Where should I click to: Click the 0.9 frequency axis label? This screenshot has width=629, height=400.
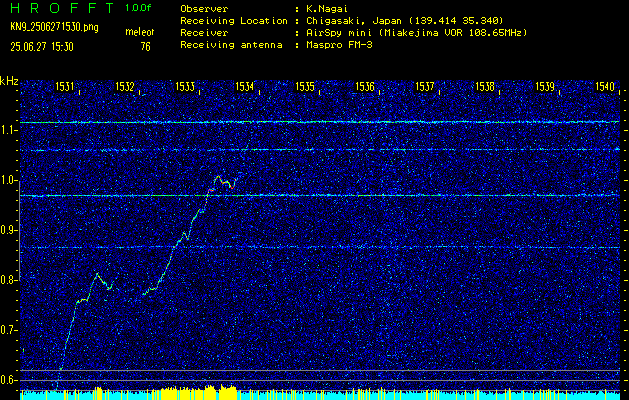point(7,230)
